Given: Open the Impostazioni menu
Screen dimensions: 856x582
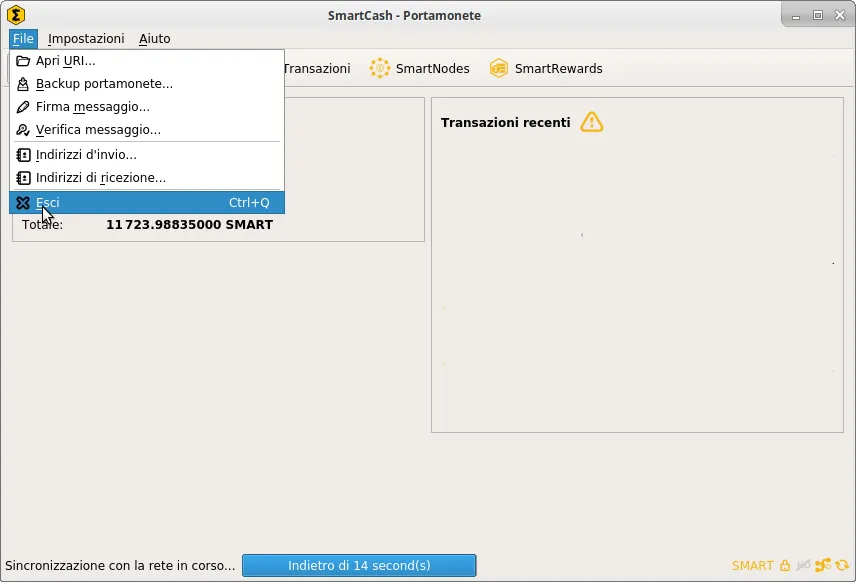Looking at the screenshot, I should coord(86,39).
